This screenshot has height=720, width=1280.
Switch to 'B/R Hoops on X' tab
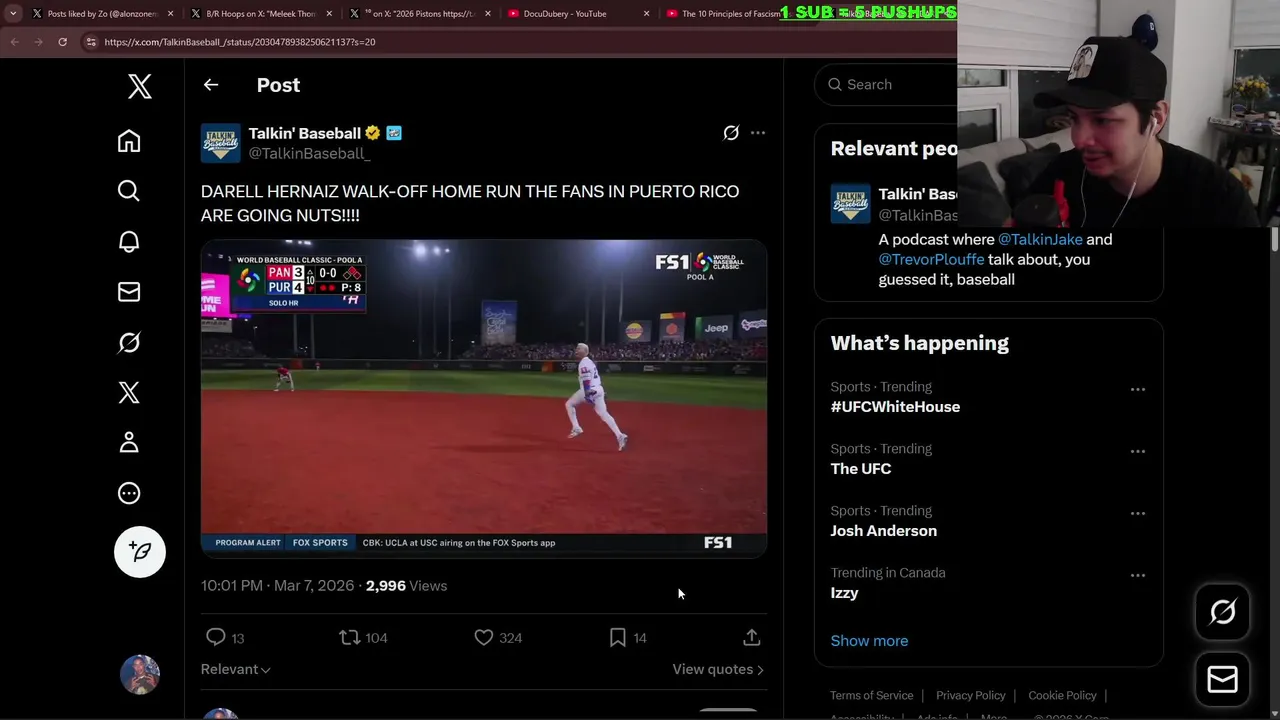click(260, 14)
